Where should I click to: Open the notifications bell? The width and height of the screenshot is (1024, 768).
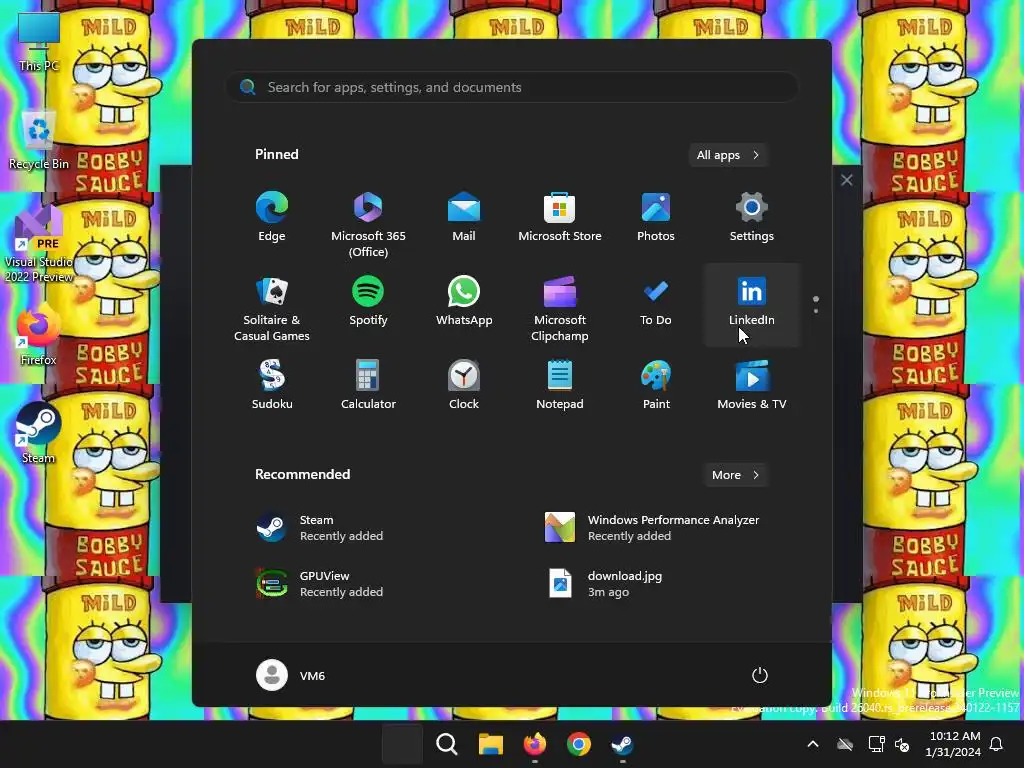(x=997, y=744)
